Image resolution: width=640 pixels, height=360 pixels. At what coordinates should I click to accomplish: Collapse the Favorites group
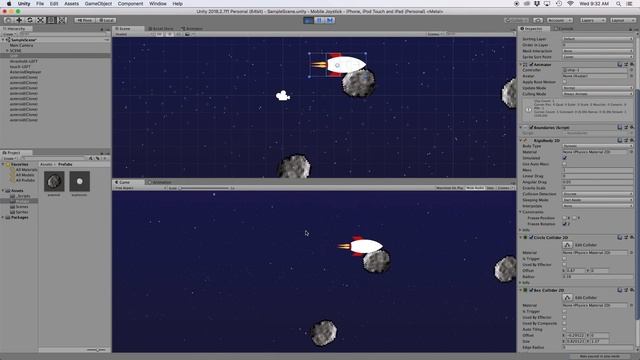click(x=3, y=164)
